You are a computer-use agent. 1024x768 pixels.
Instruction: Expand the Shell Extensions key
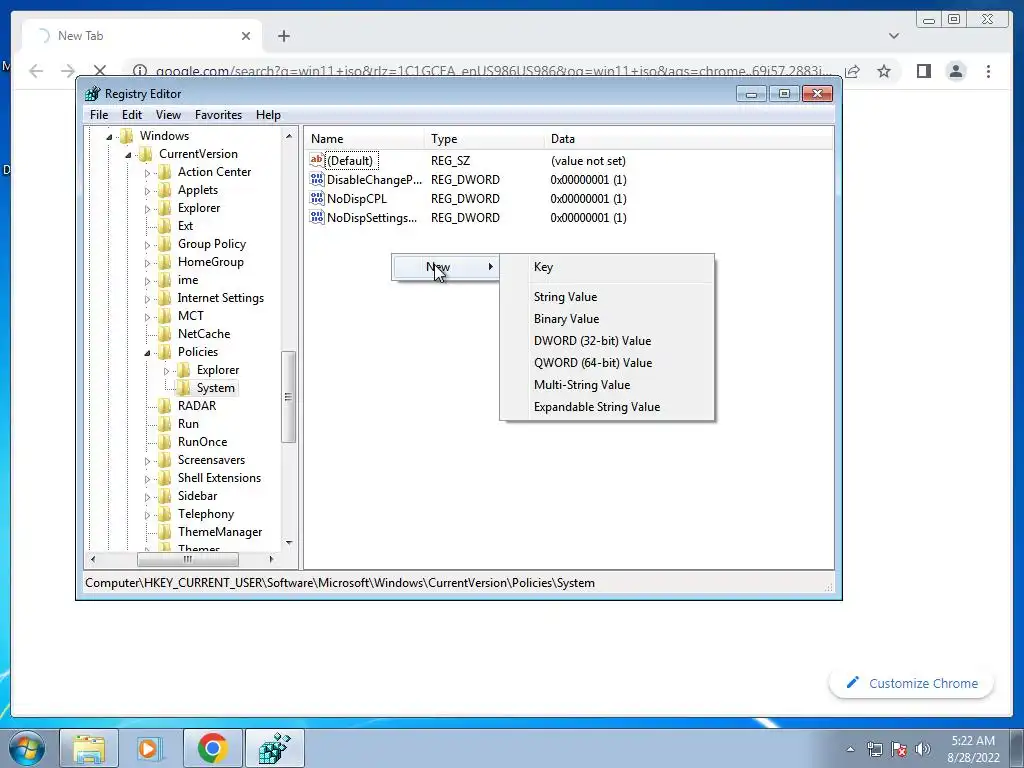[147, 479]
